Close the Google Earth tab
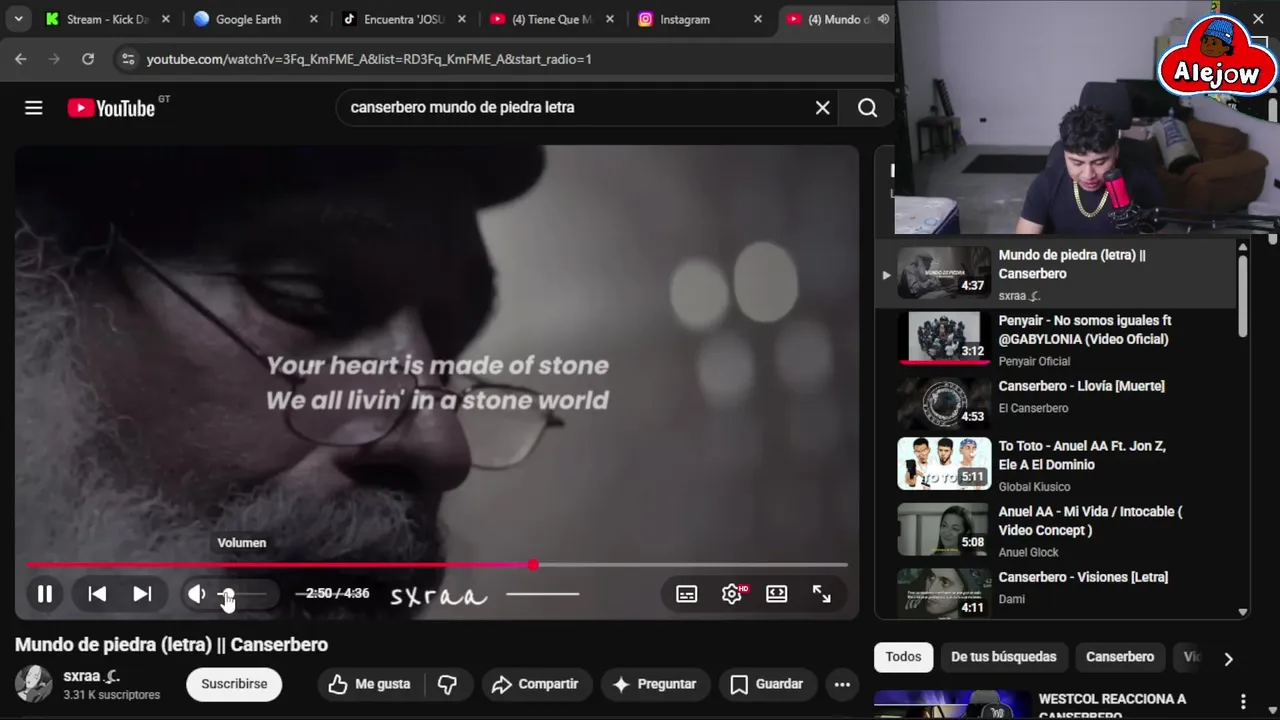Image resolution: width=1280 pixels, height=720 pixels. coord(314,19)
